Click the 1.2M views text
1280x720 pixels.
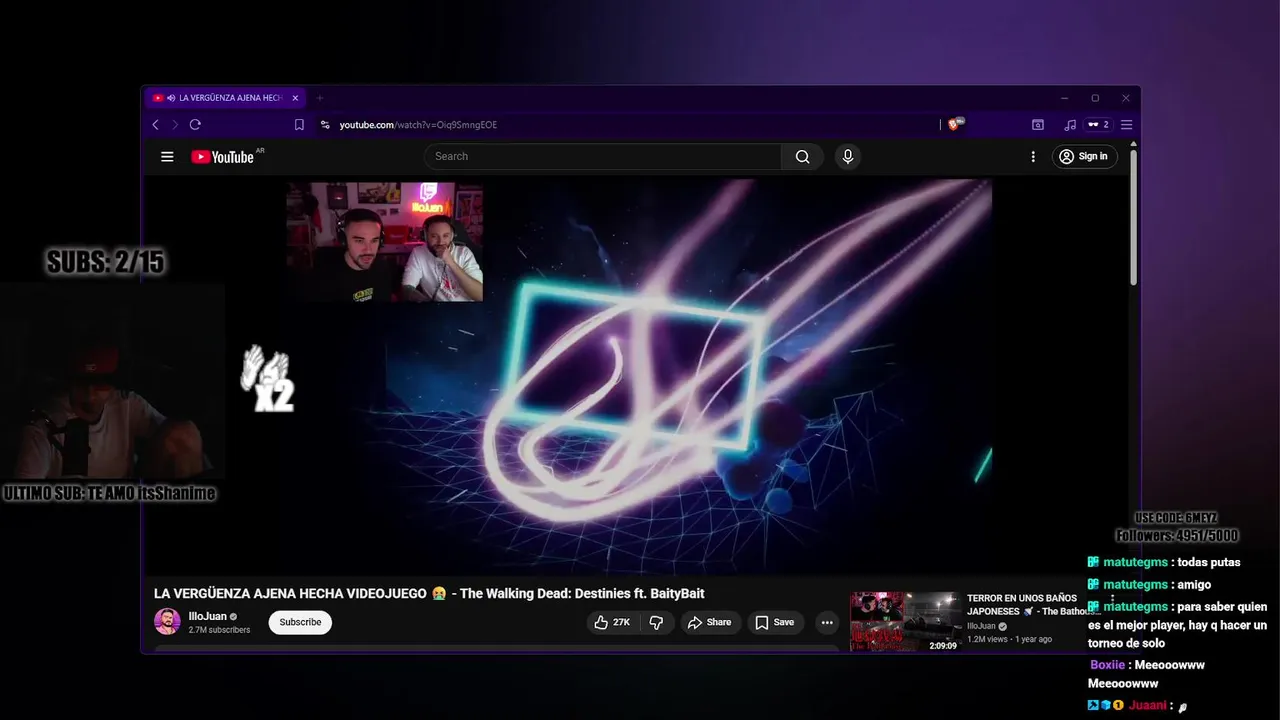(988, 639)
